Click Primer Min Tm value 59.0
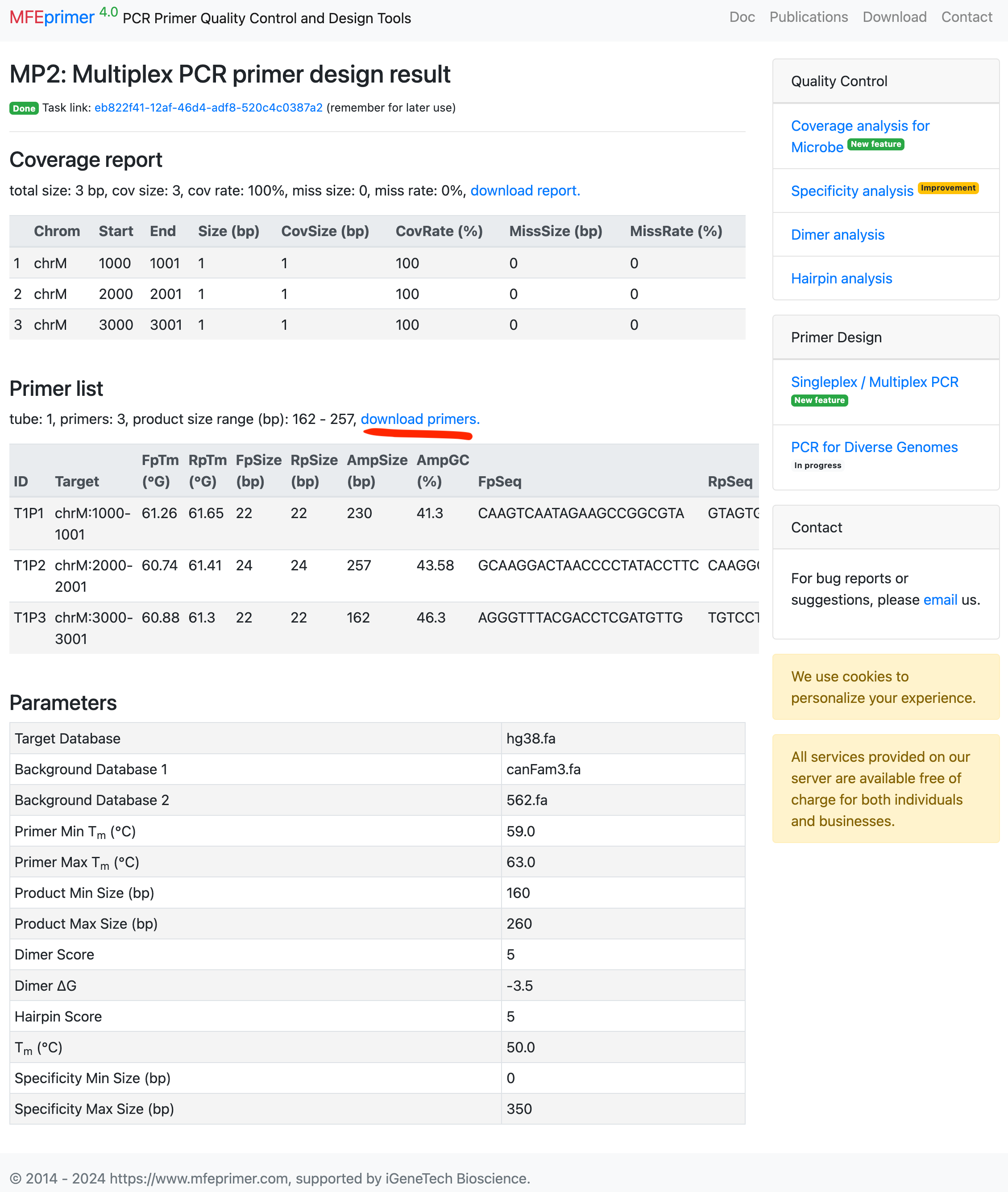The height and width of the screenshot is (1192, 1008). click(x=521, y=831)
